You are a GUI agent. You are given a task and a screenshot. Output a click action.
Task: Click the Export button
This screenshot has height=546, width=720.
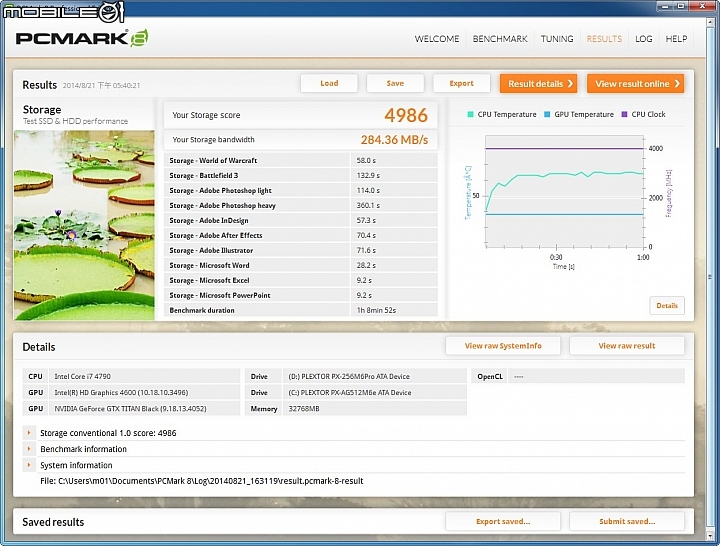click(x=461, y=84)
